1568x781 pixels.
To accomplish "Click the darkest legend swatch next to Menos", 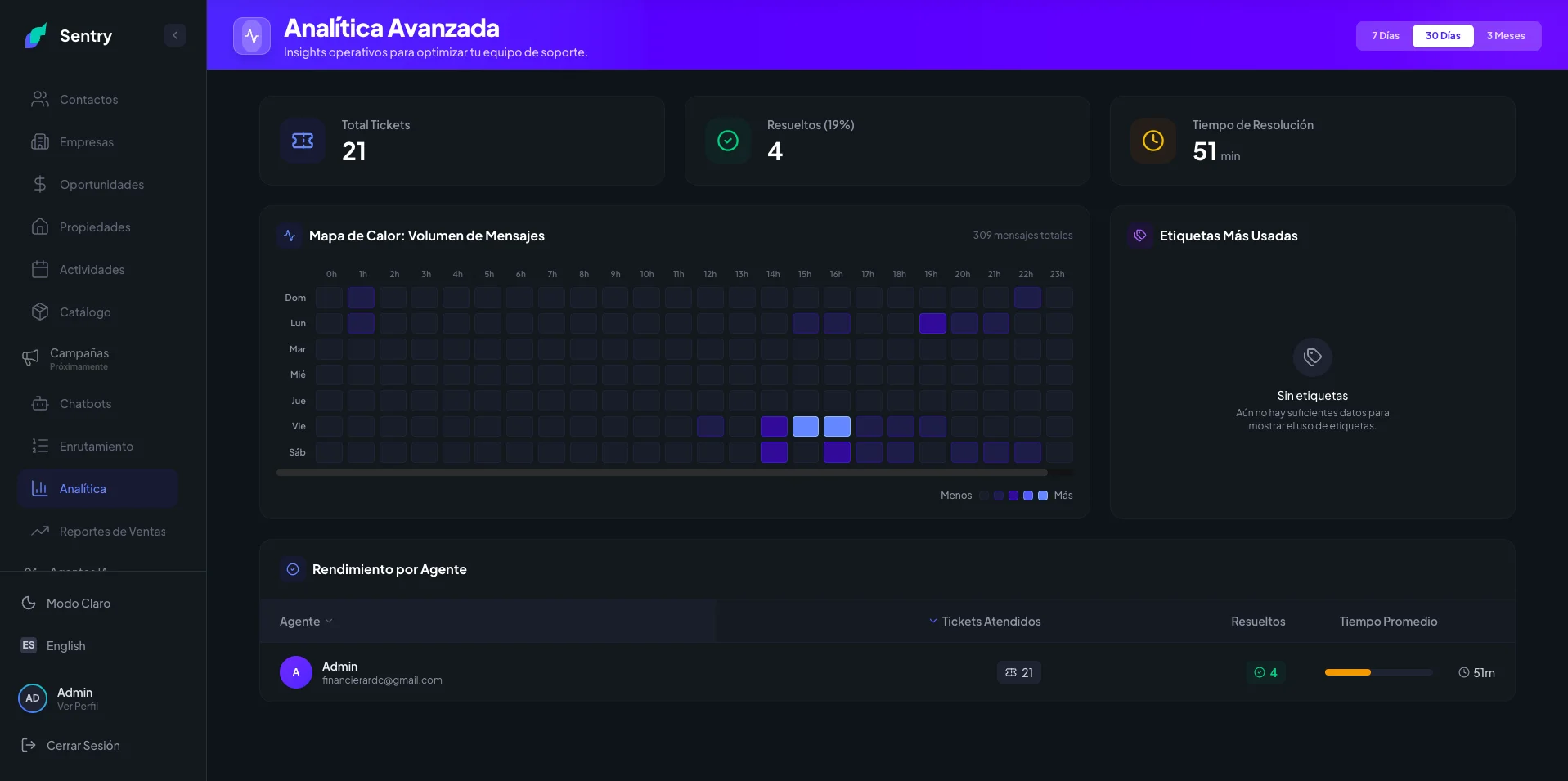I will click(984, 496).
